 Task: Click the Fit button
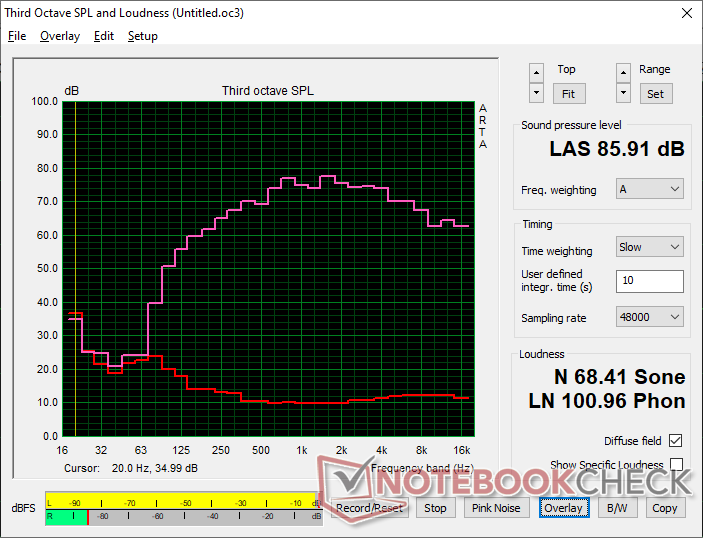[568, 94]
